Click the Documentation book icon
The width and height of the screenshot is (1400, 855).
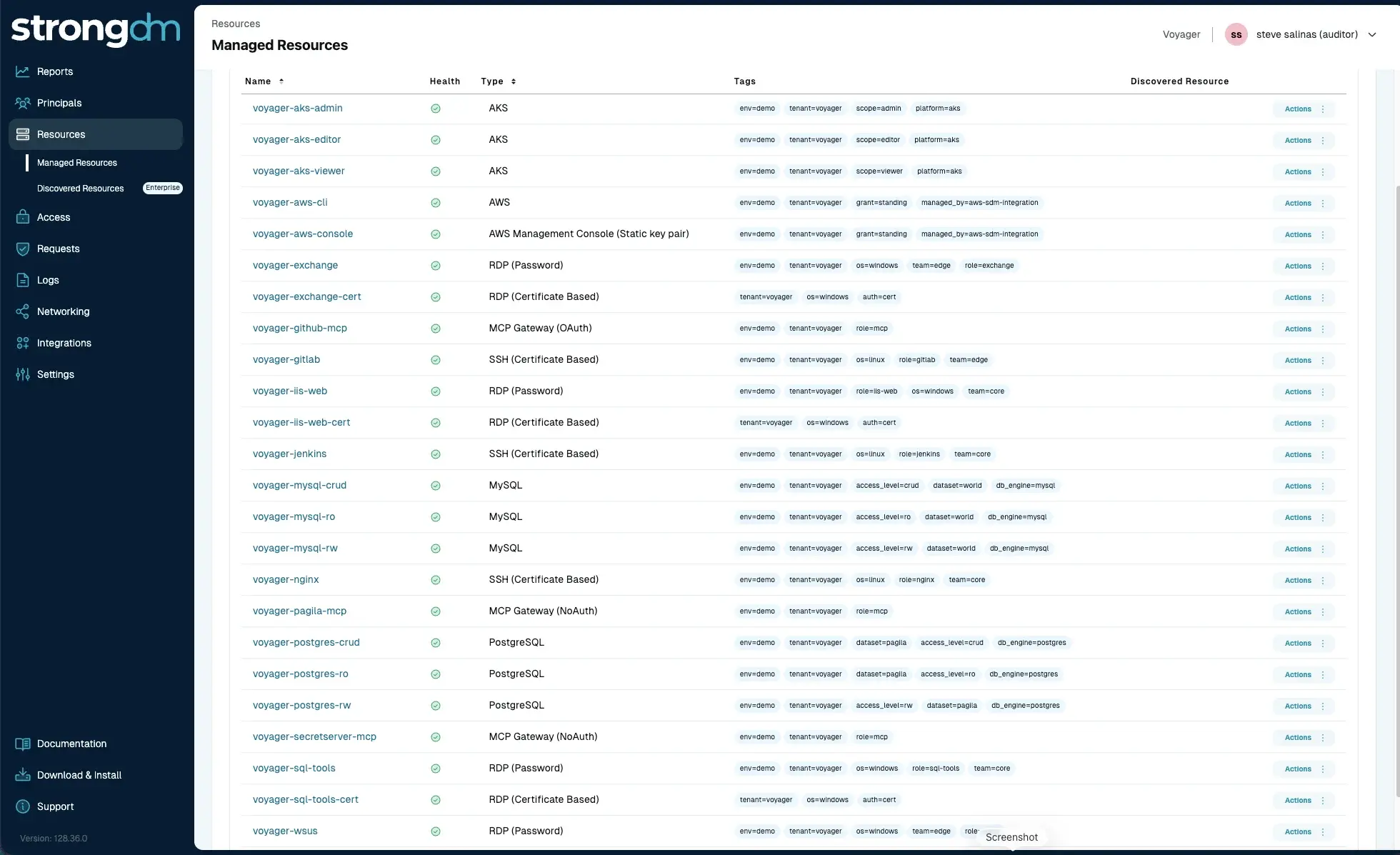click(23, 744)
